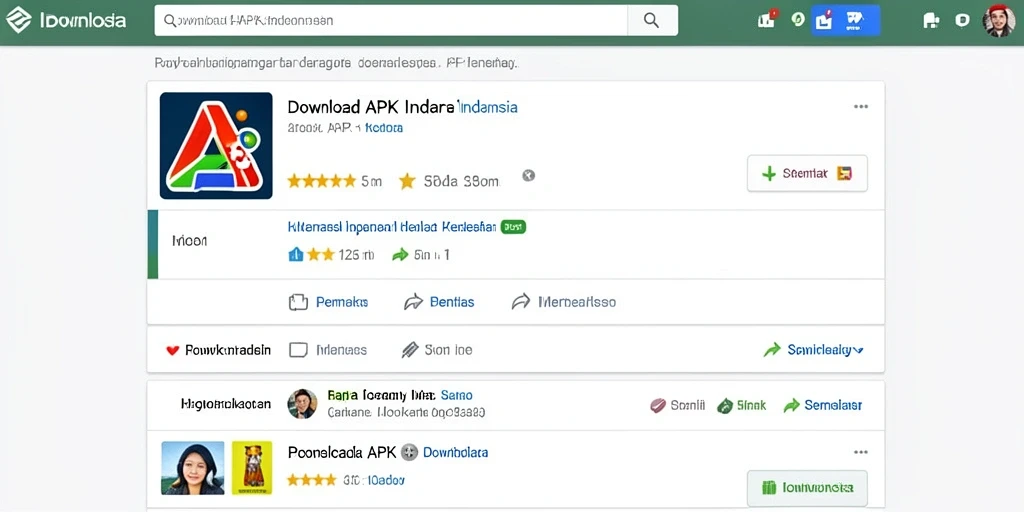Click the Carkane. Nookarte subtitle text
1024x512 pixels.
click(x=406, y=413)
